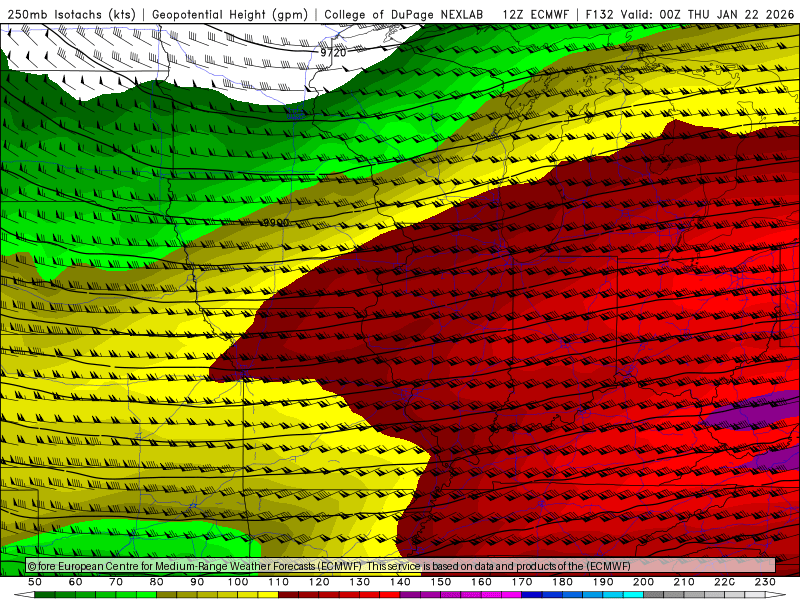The width and height of the screenshot is (800, 600).
Task: Click the legend value 180
Action: [563, 582]
